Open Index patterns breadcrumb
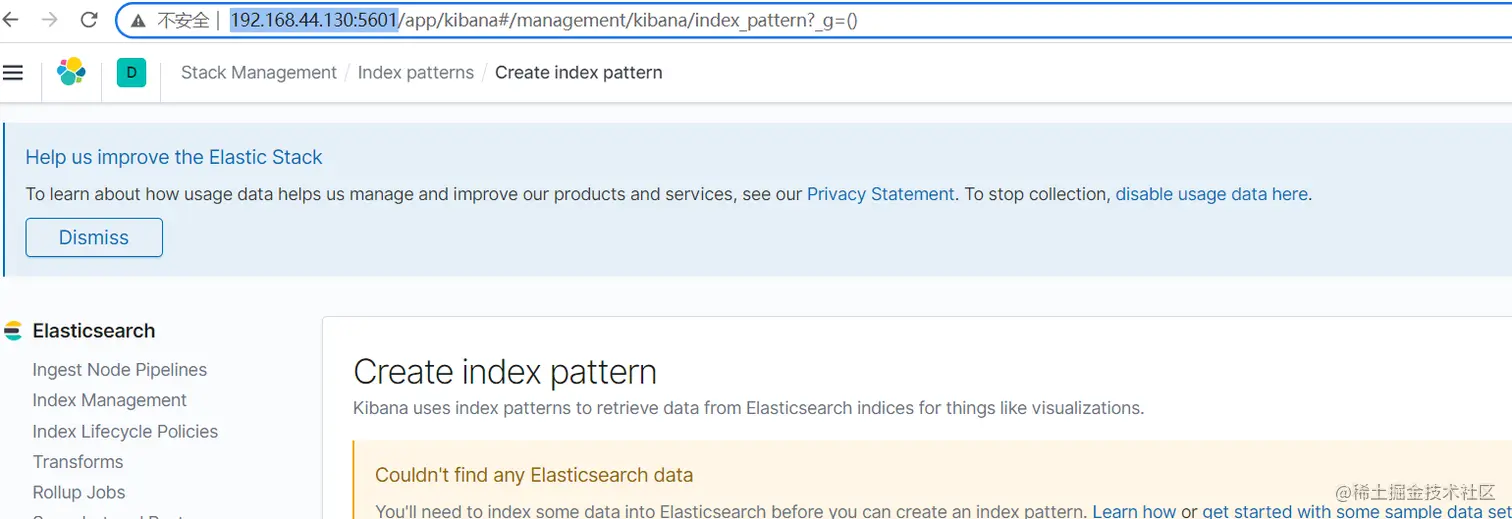The height and width of the screenshot is (519, 1512). pos(416,72)
